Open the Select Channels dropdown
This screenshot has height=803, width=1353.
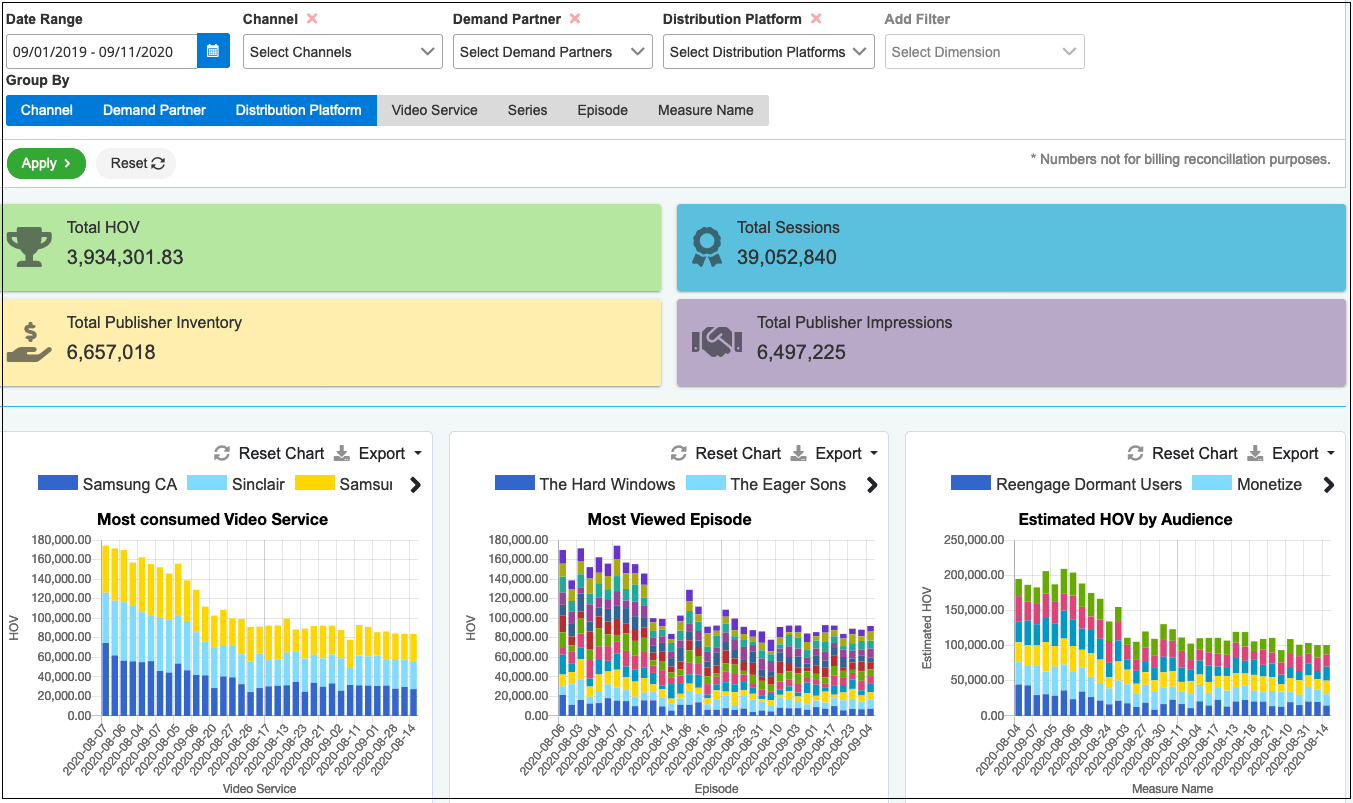[x=342, y=51]
